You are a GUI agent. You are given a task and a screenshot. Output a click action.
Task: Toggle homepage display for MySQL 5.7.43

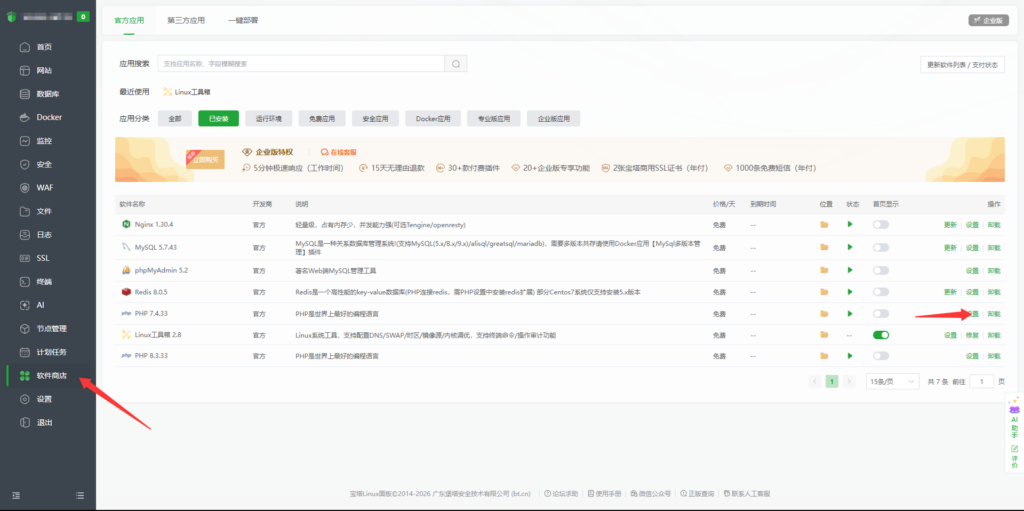point(881,248)
